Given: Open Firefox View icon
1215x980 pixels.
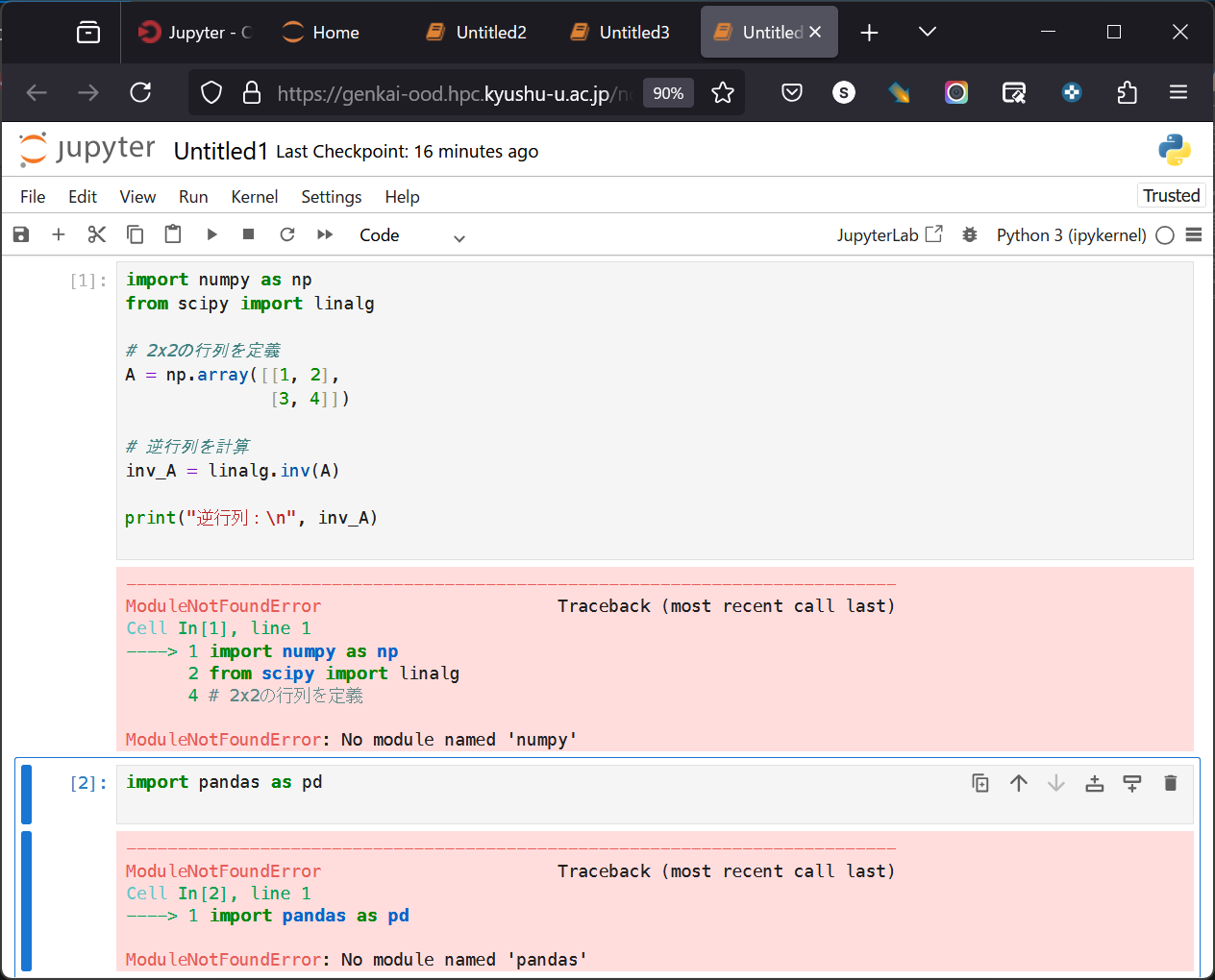Looking at the screenshot, I should point(88,33).
